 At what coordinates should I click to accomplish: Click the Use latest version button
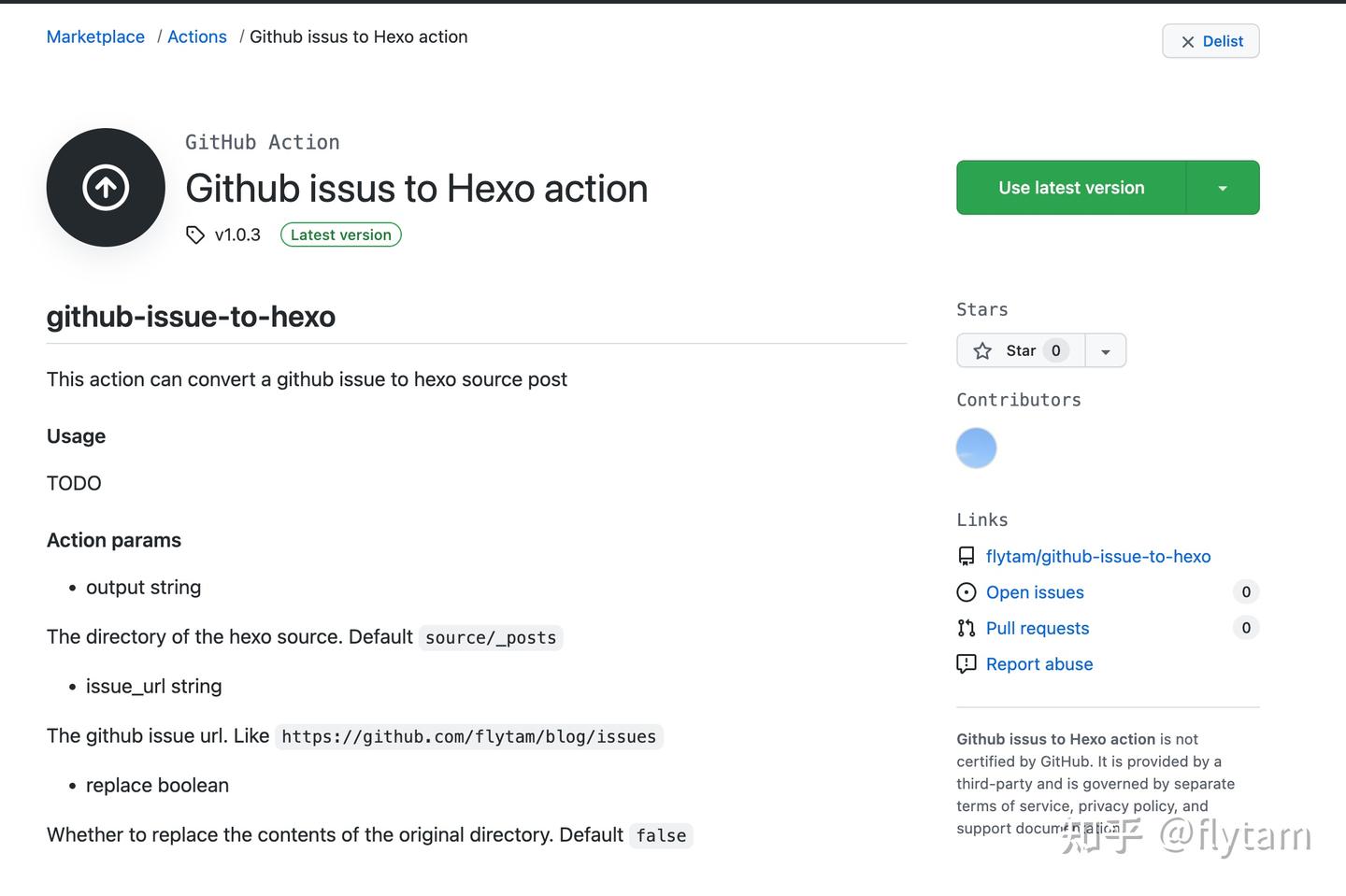[1071, 189]
